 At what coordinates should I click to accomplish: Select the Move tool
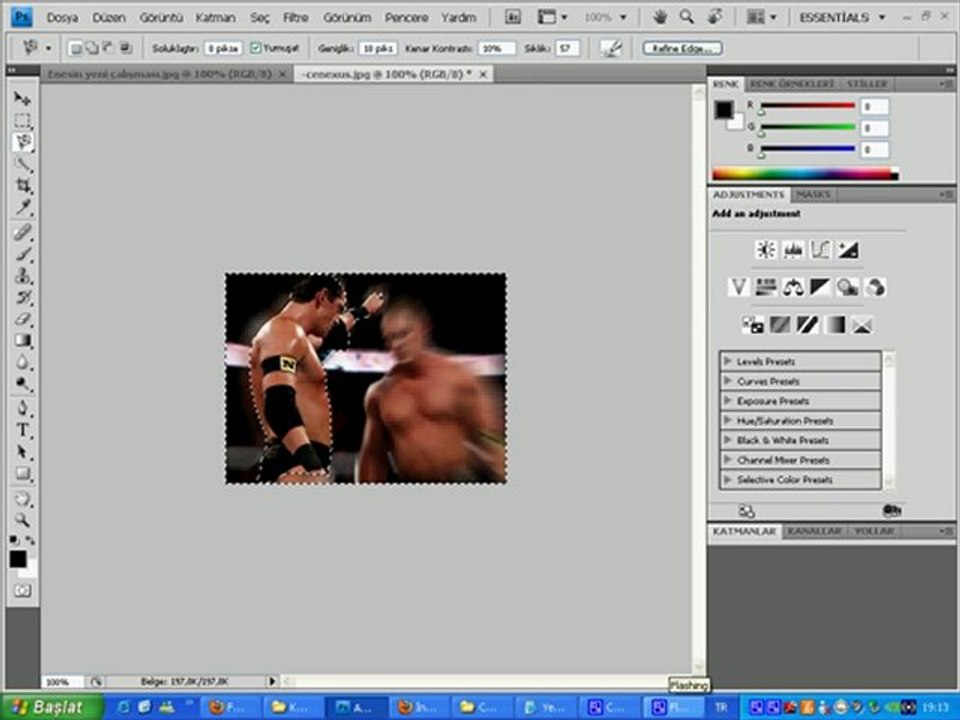(x=22, y=99)
